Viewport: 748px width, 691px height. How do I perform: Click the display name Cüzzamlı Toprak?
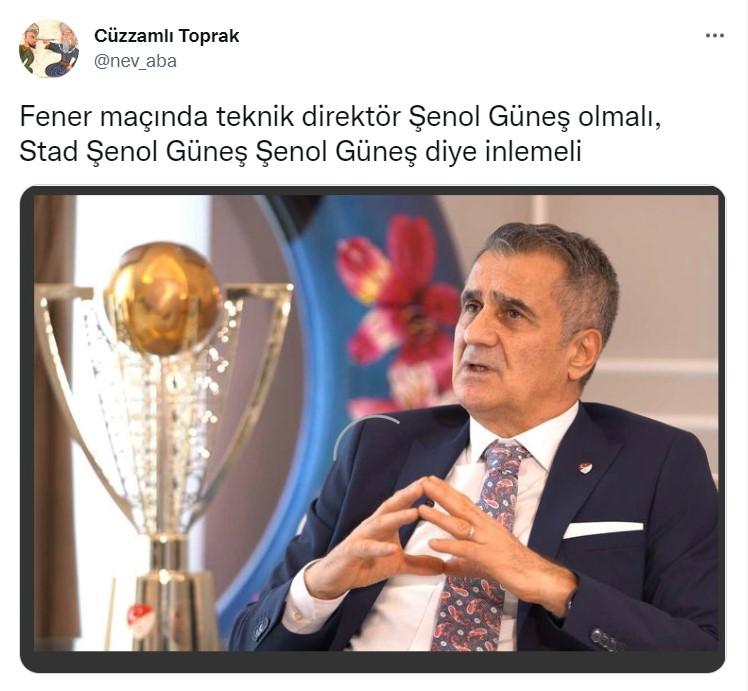pos(166,36)
